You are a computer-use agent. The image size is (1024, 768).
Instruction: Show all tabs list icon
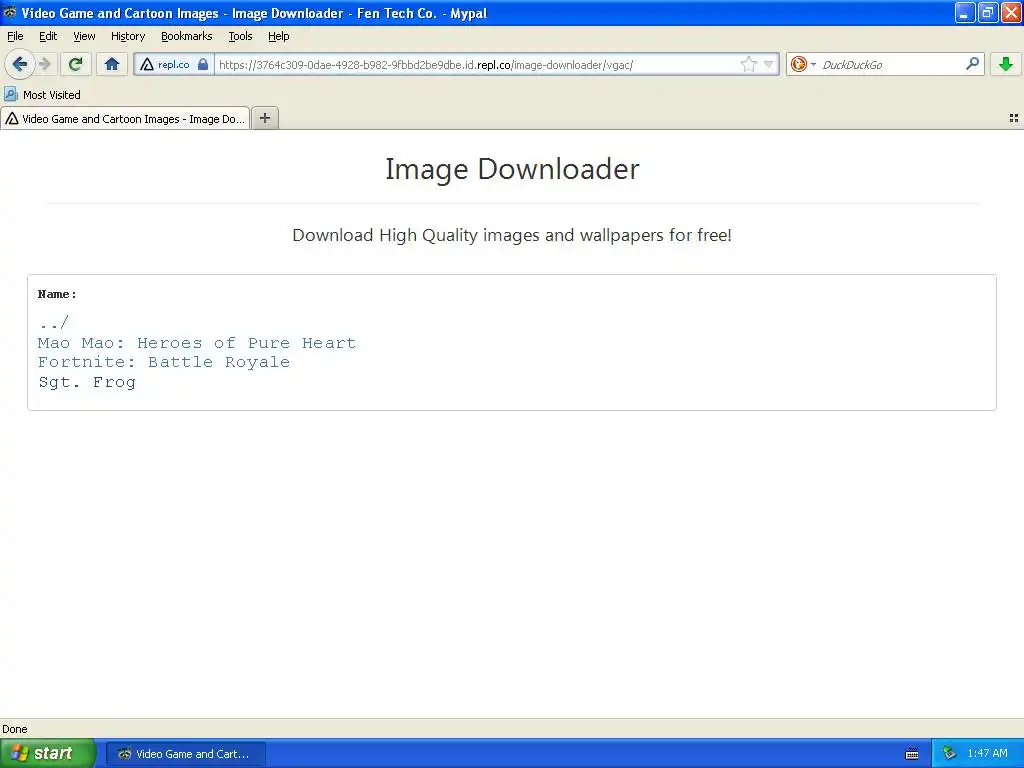1014,118
